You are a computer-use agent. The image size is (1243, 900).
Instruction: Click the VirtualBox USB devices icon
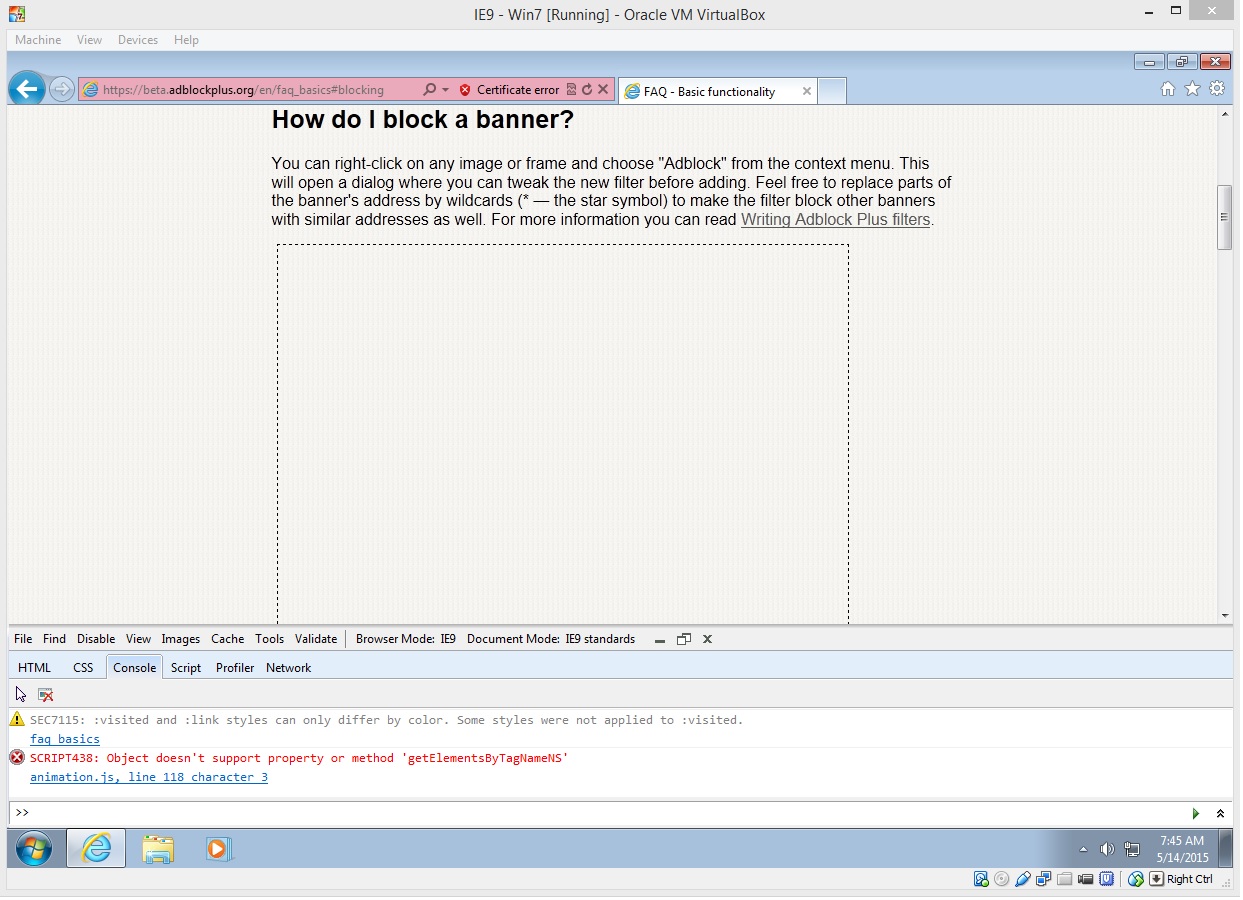1022,880
